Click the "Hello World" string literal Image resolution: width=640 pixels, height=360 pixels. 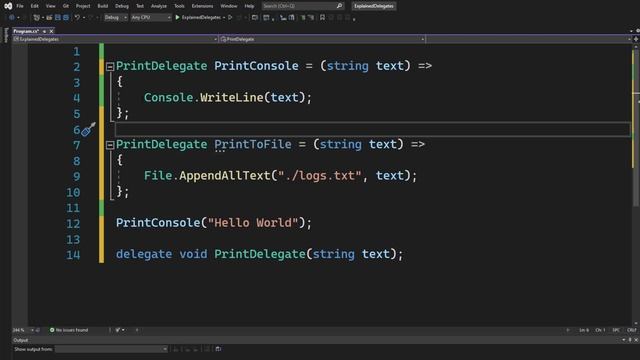(x=253, y=223)
